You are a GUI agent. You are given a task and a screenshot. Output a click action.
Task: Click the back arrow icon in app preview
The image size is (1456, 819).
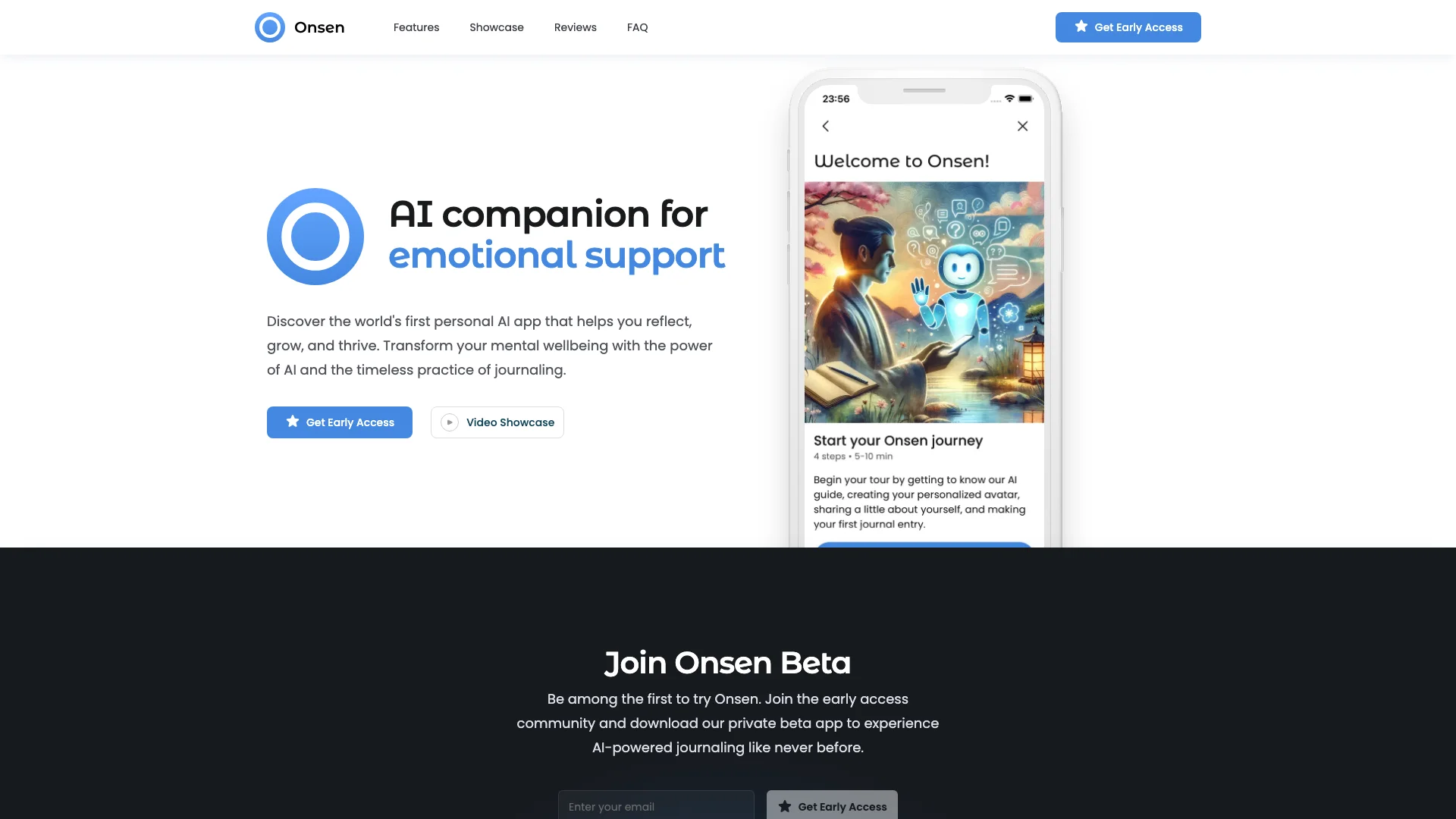coord(826,126)
